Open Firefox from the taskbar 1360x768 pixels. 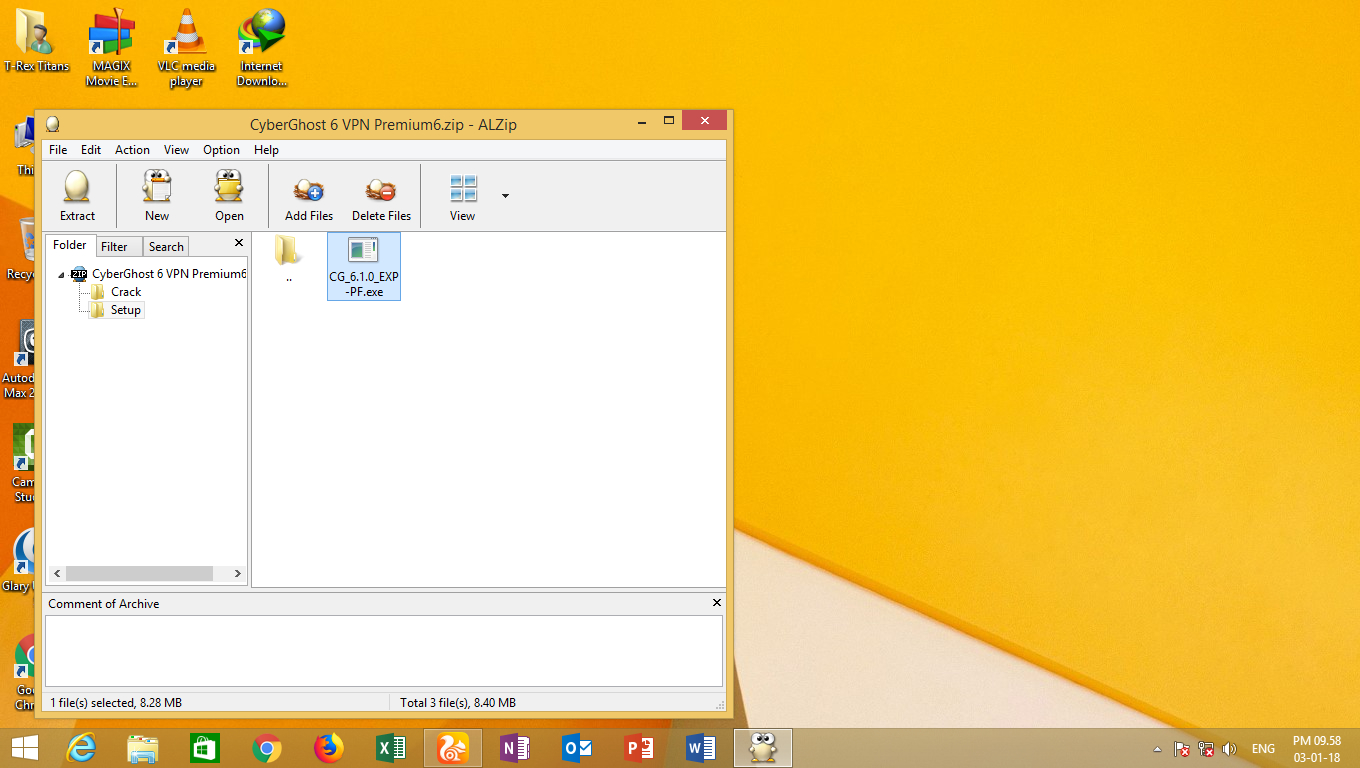[328, 748]
